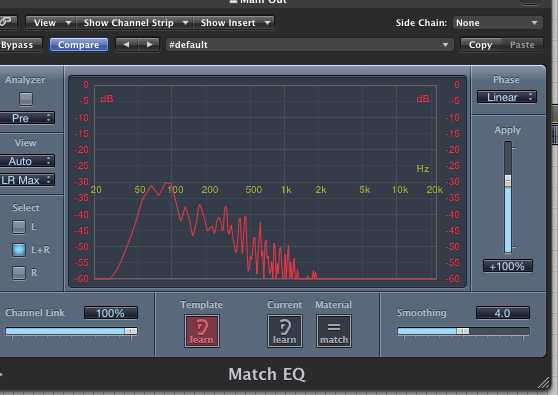Click the Smoothing 4.0 value field
This screenshot has height=395, width=558.
coord(502,313)
